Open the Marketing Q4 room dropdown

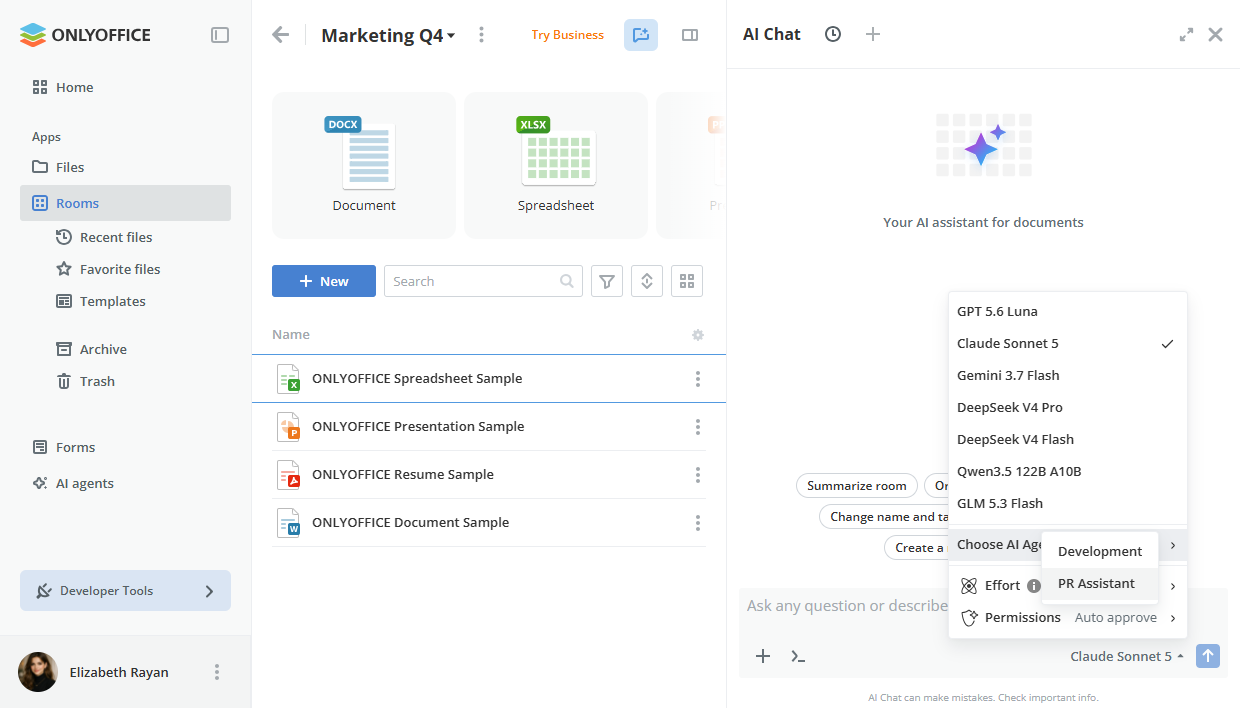[388, 35]
